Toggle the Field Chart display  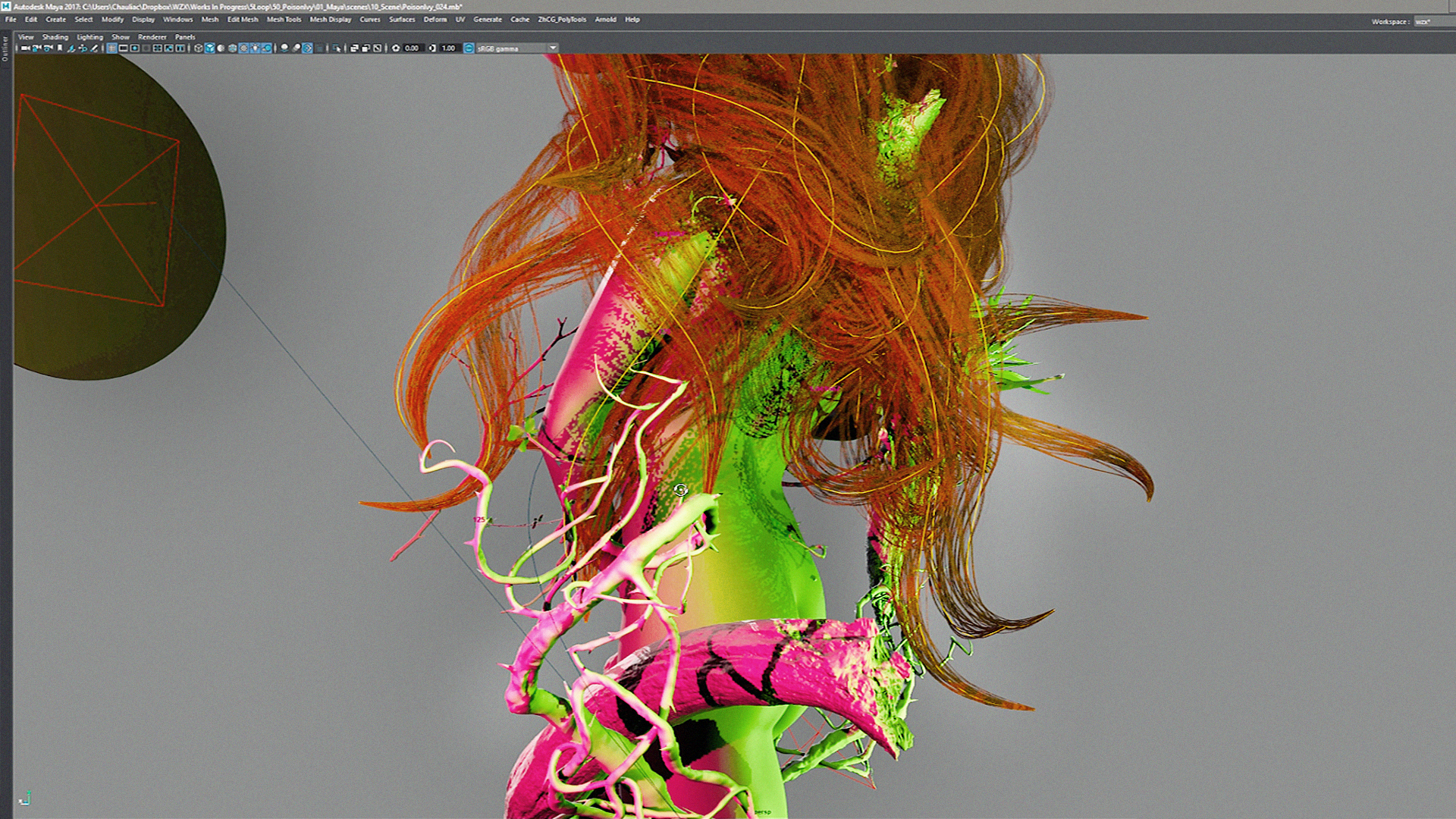pos(157,48)
